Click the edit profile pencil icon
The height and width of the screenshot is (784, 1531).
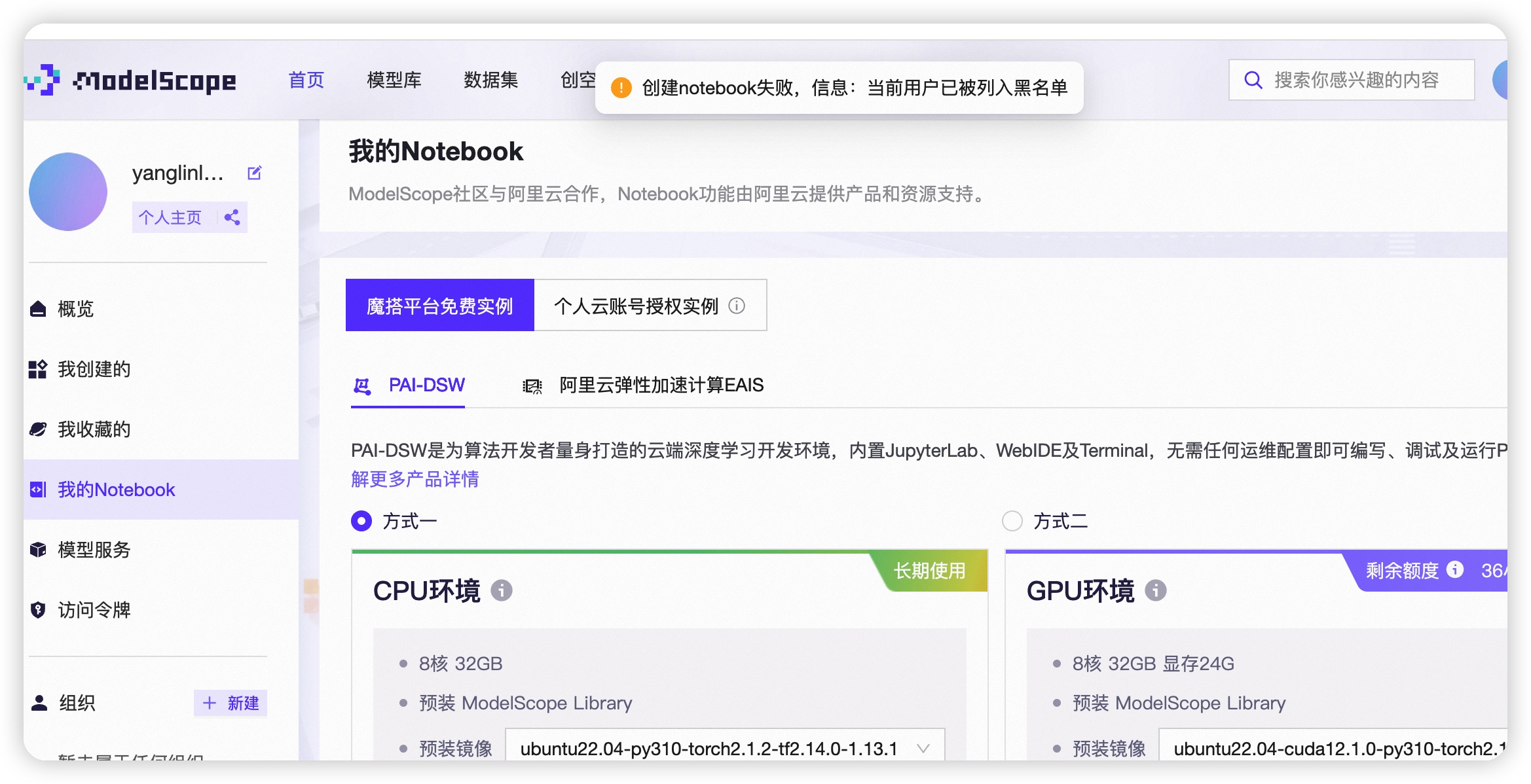click(254, 173)
